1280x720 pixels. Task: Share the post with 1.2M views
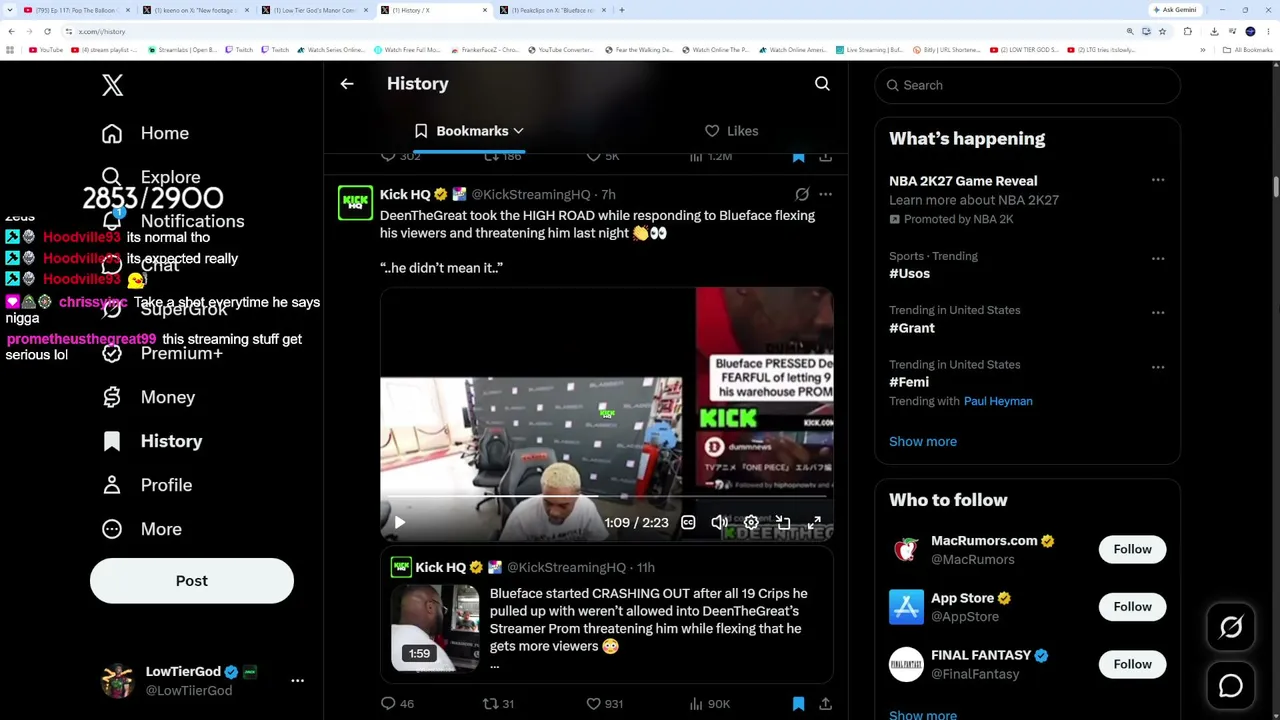click(x=825, y=156)
